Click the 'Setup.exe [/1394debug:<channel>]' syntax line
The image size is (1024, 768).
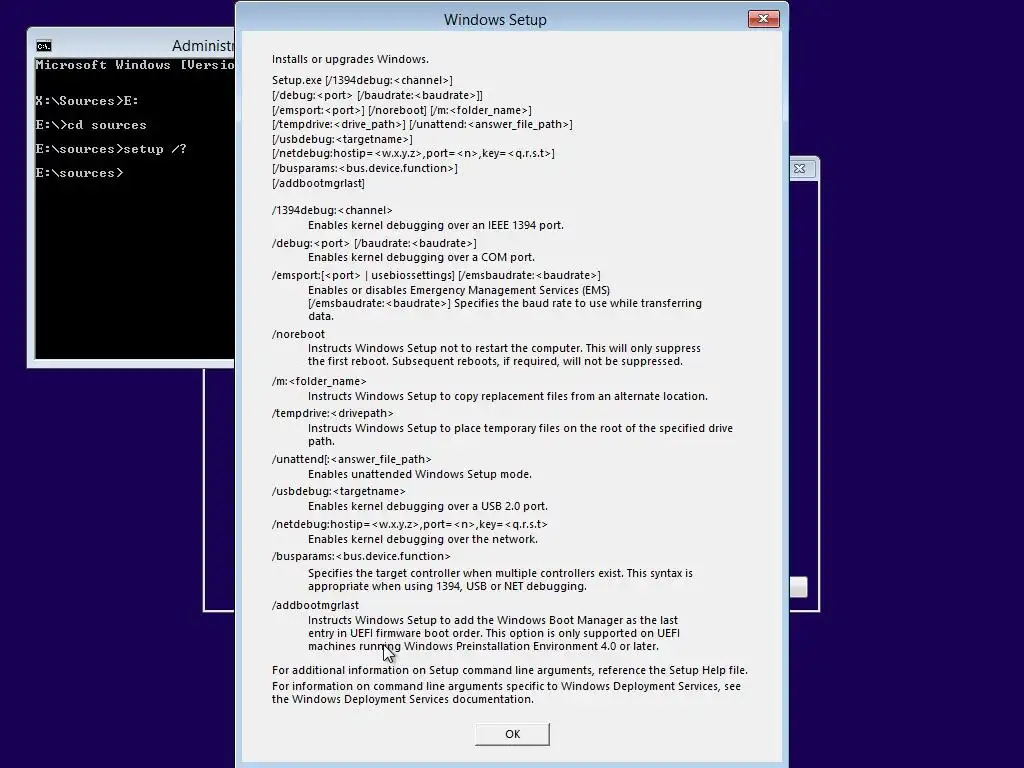pos(362,80)
